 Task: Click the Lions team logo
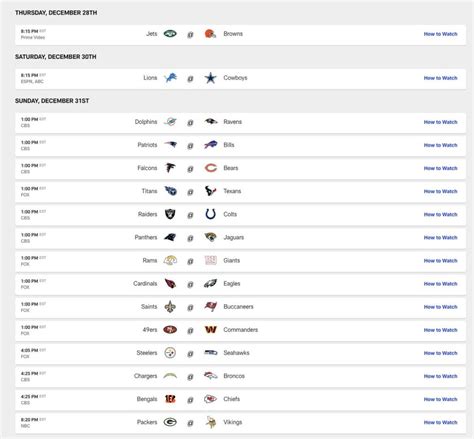pyautogui.click(x=170, y=78)
